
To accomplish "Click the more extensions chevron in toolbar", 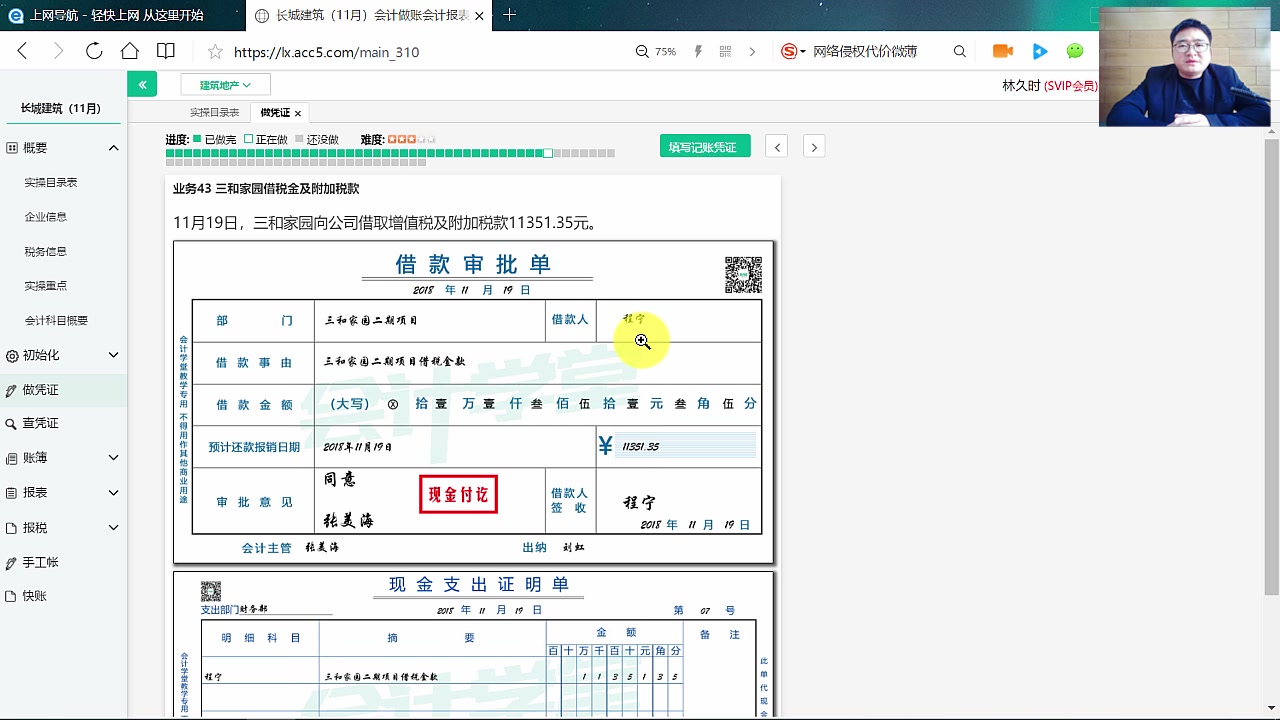I will point(752,52).
